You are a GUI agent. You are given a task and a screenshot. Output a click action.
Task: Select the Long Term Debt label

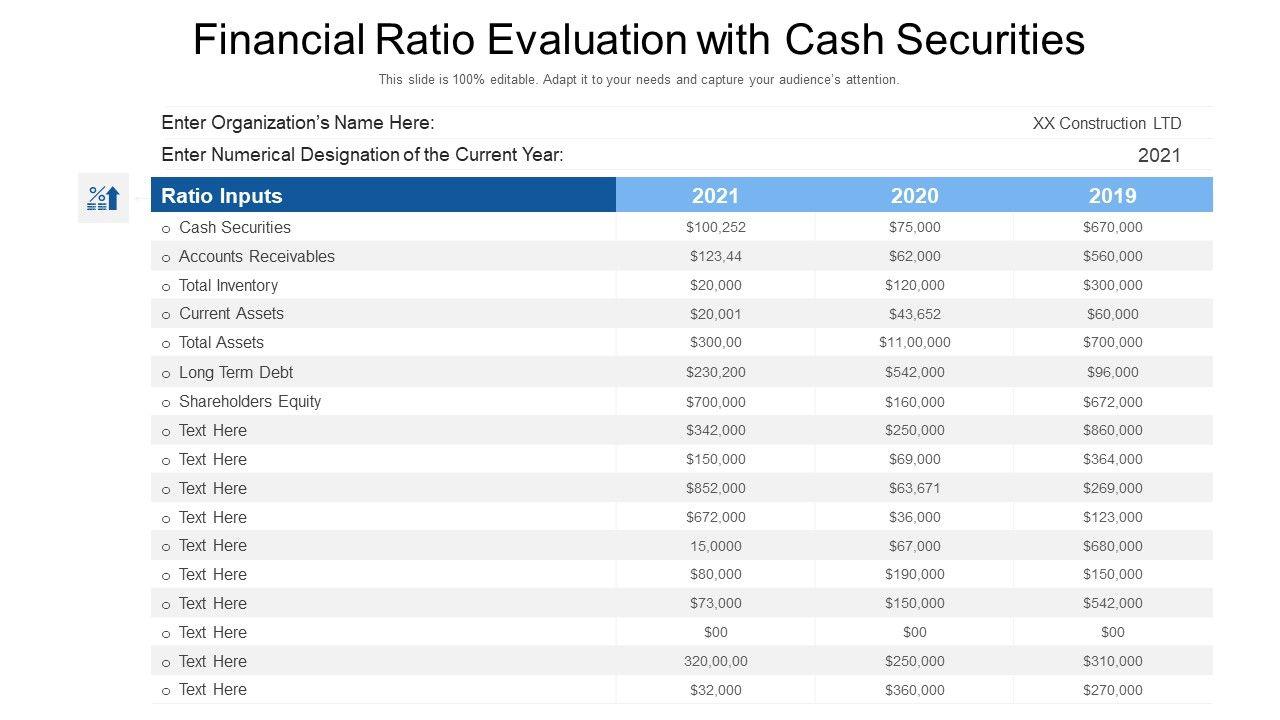236,372
